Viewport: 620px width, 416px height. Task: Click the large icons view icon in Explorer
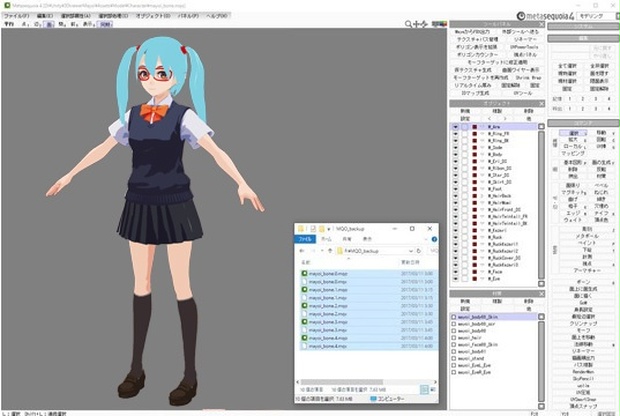tap(433, 390)
